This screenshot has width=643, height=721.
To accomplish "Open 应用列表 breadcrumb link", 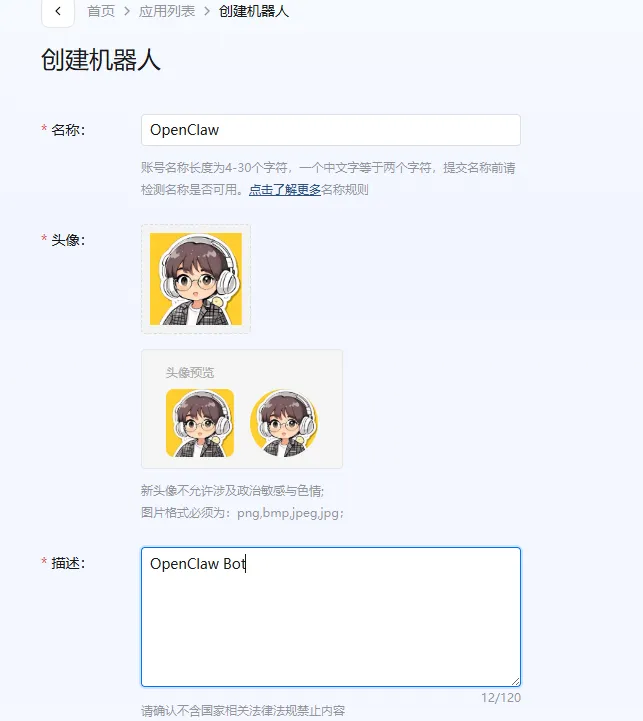I will (167, 11).
